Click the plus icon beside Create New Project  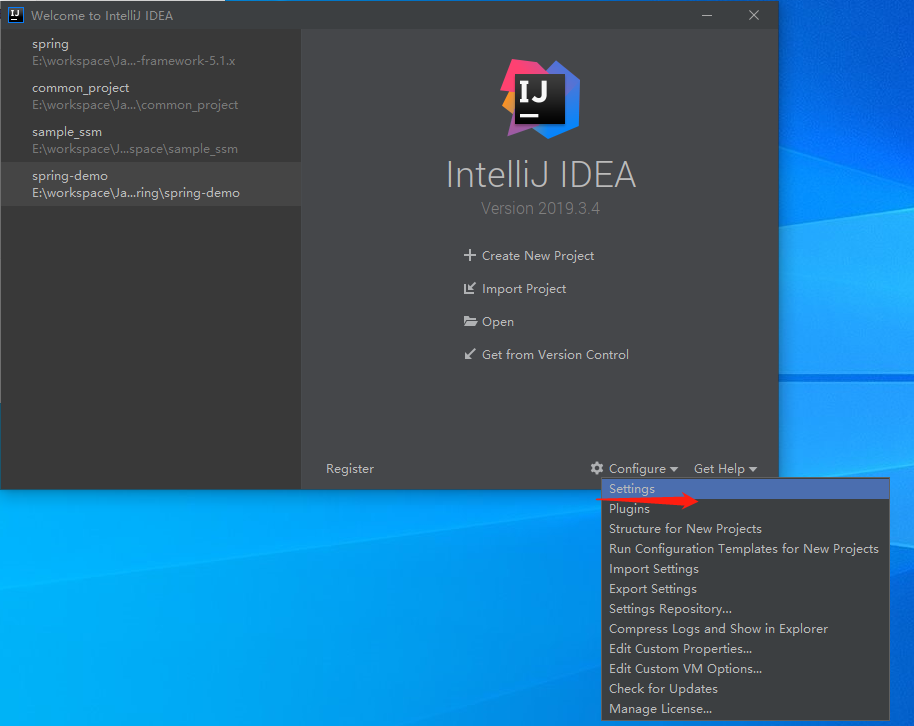(470, 255)
